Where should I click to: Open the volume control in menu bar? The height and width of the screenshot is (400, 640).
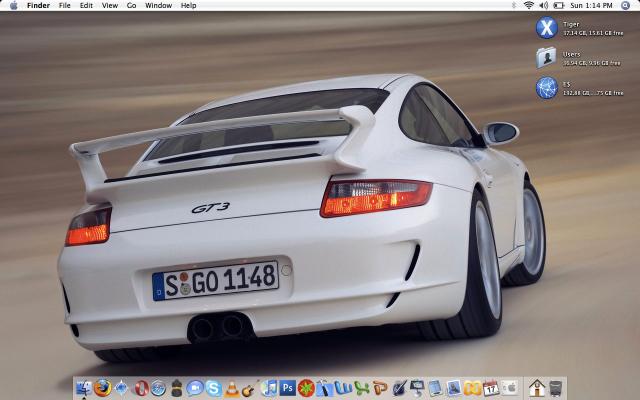[544, 5]
